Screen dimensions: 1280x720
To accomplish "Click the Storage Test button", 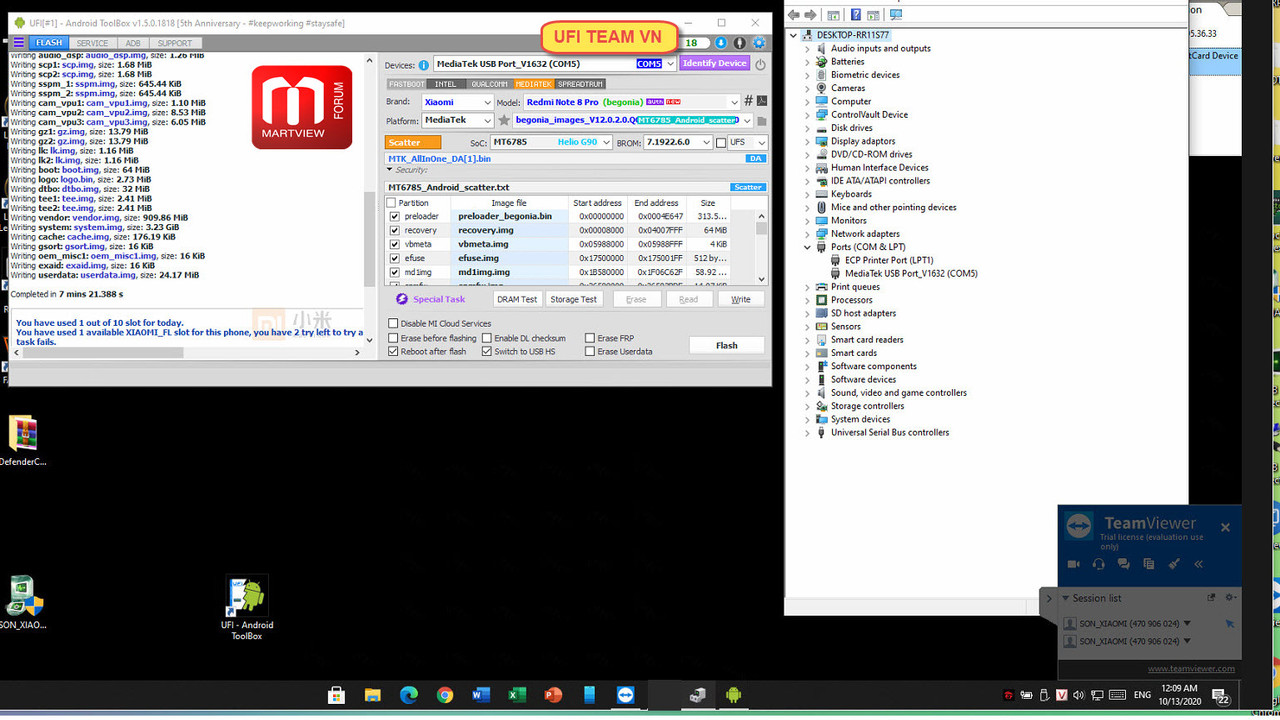I will click(x=573, y=299).
